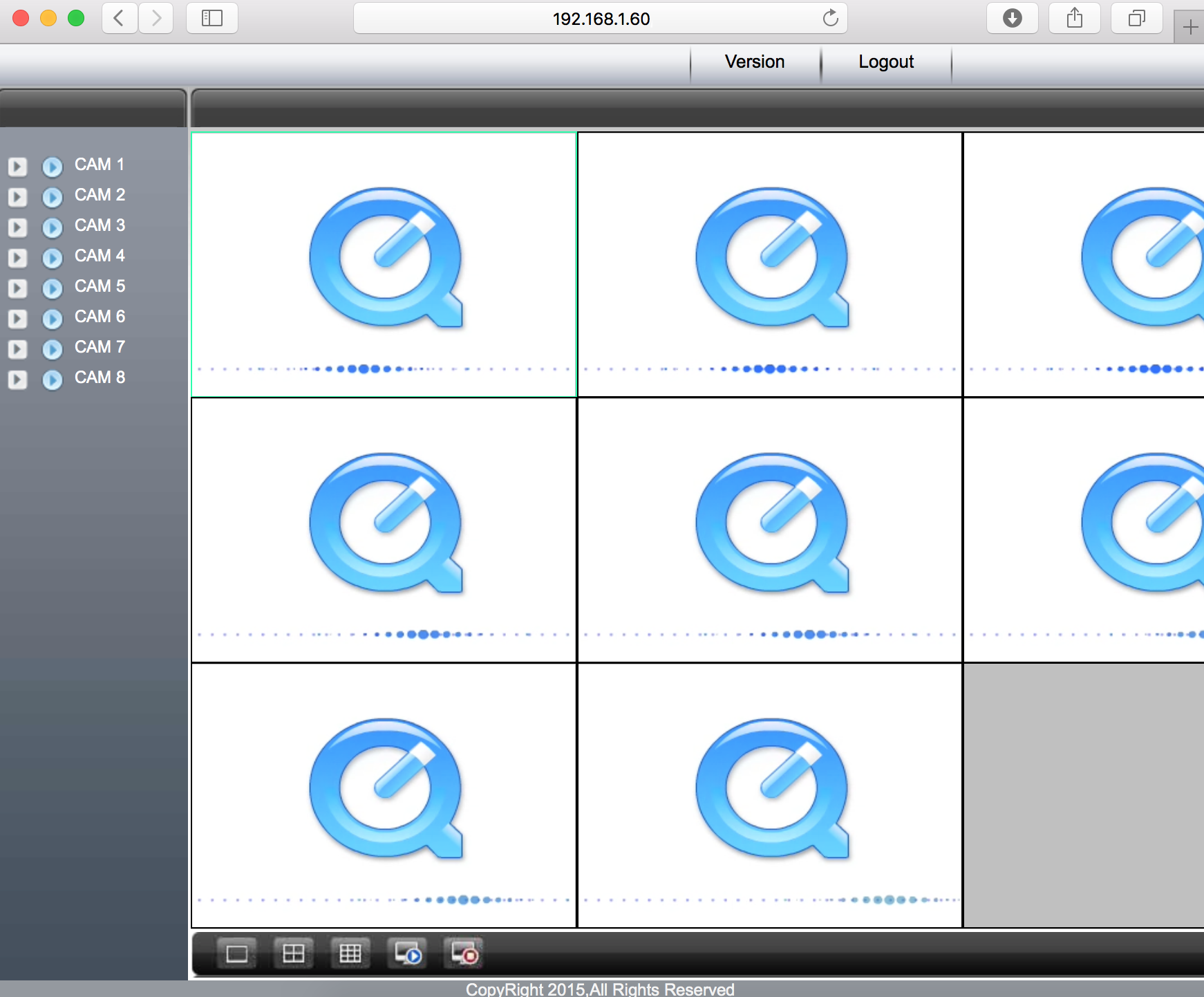Select the "CAM 3" label in the camera list
This screenshot has height=997, width=1204.
[x=100, y=225]
